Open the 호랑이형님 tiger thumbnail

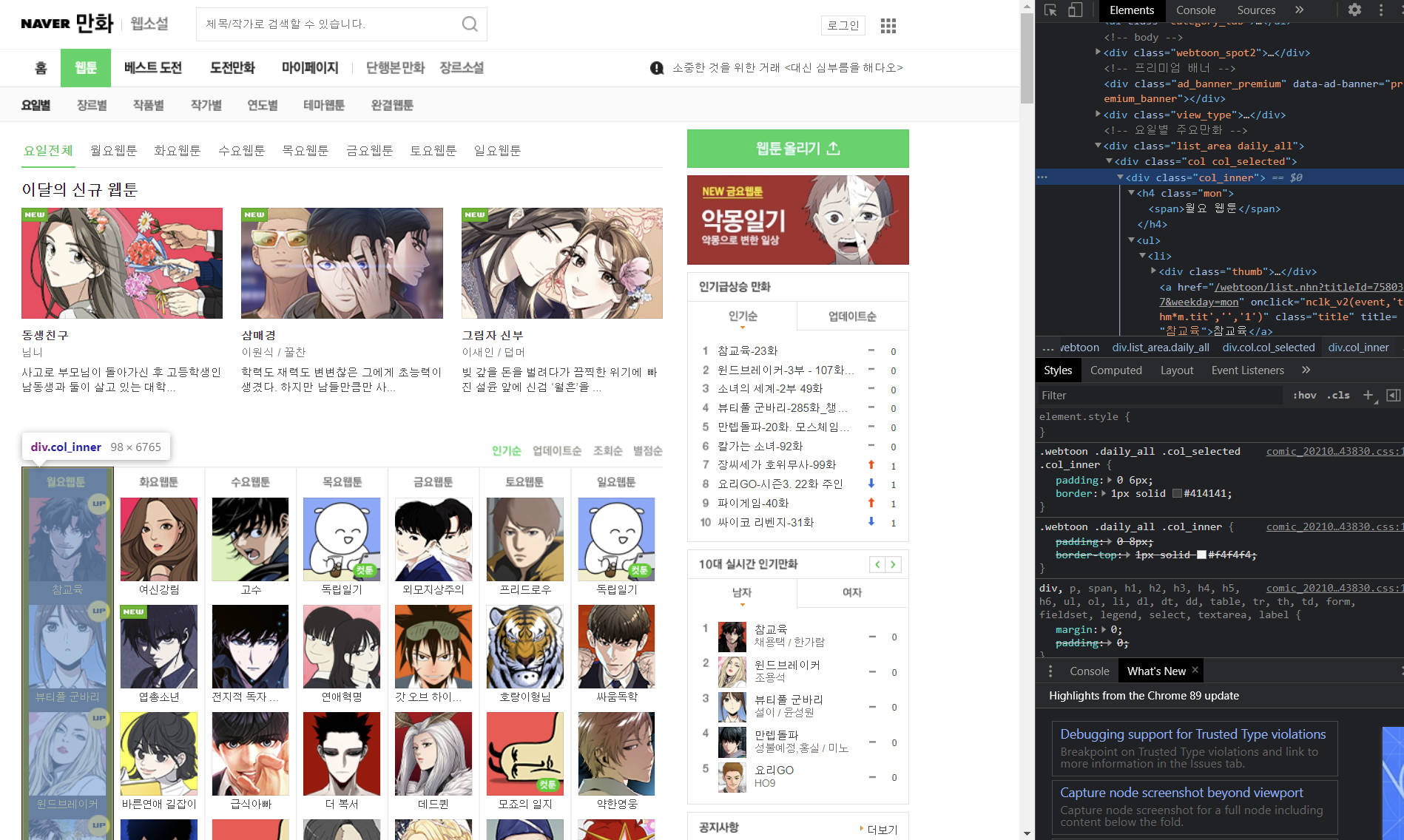coord(525,646)
